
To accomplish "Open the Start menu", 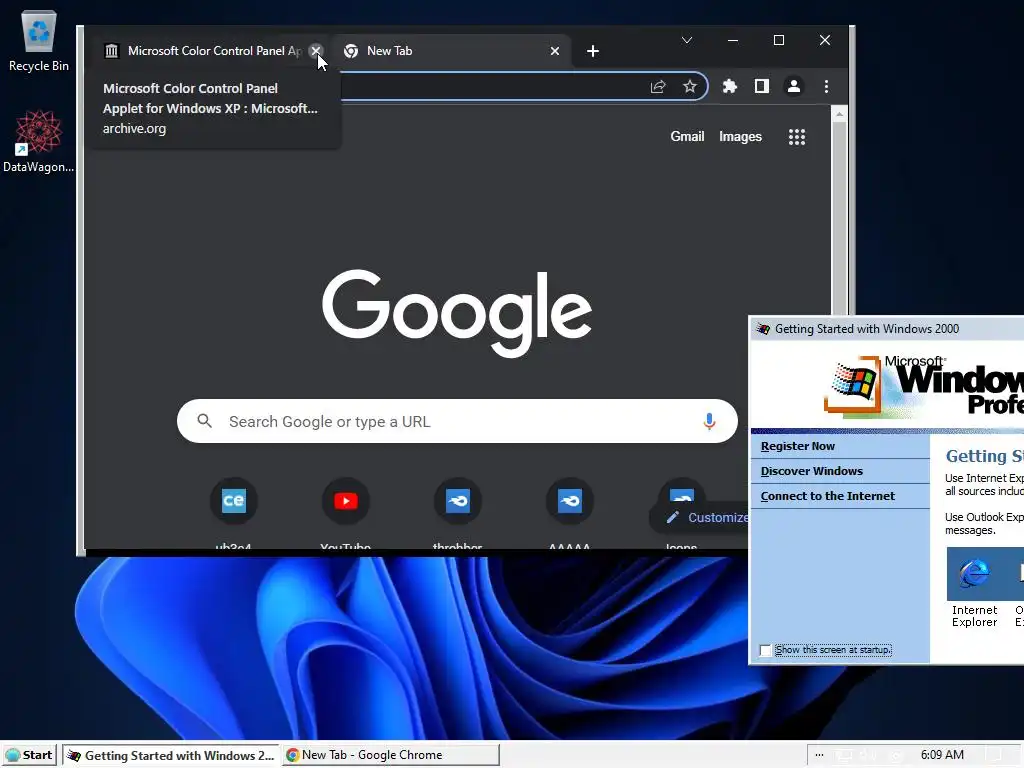I will click(29, 755).
